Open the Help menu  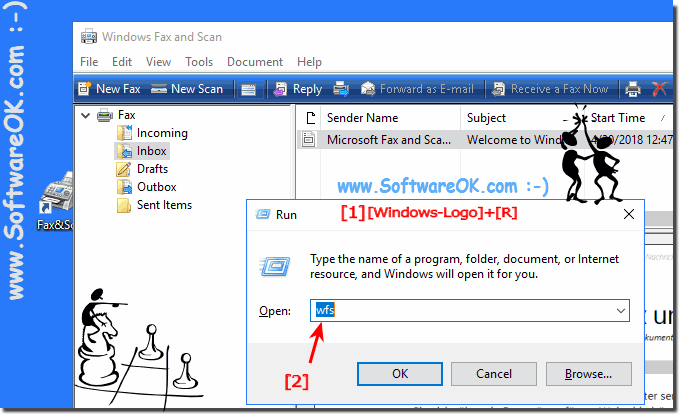pyautogui.click(x=309, y=62)
